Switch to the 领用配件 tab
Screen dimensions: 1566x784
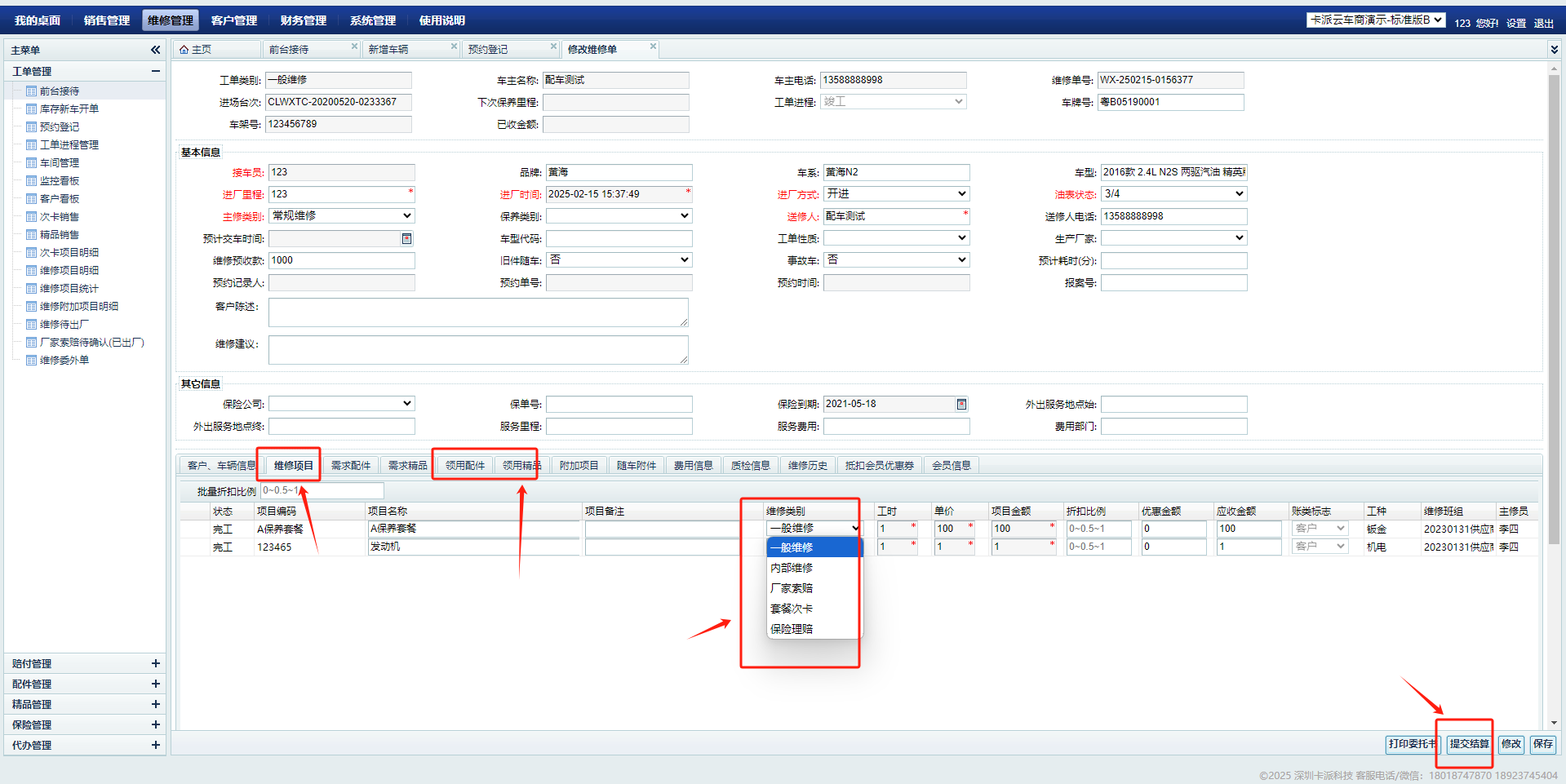pos(465,466)
